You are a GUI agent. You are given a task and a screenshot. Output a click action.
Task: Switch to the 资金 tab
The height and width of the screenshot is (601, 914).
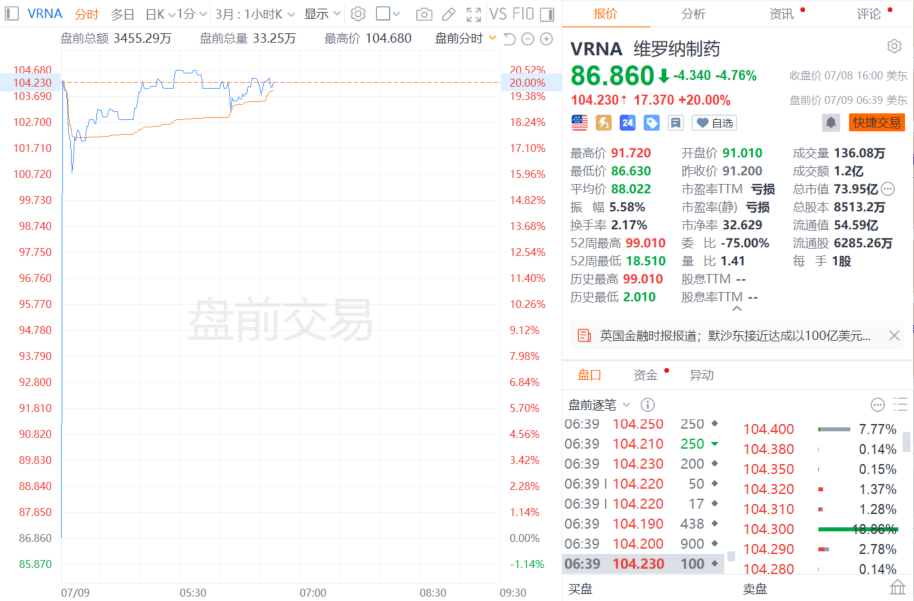click(645, 375)
